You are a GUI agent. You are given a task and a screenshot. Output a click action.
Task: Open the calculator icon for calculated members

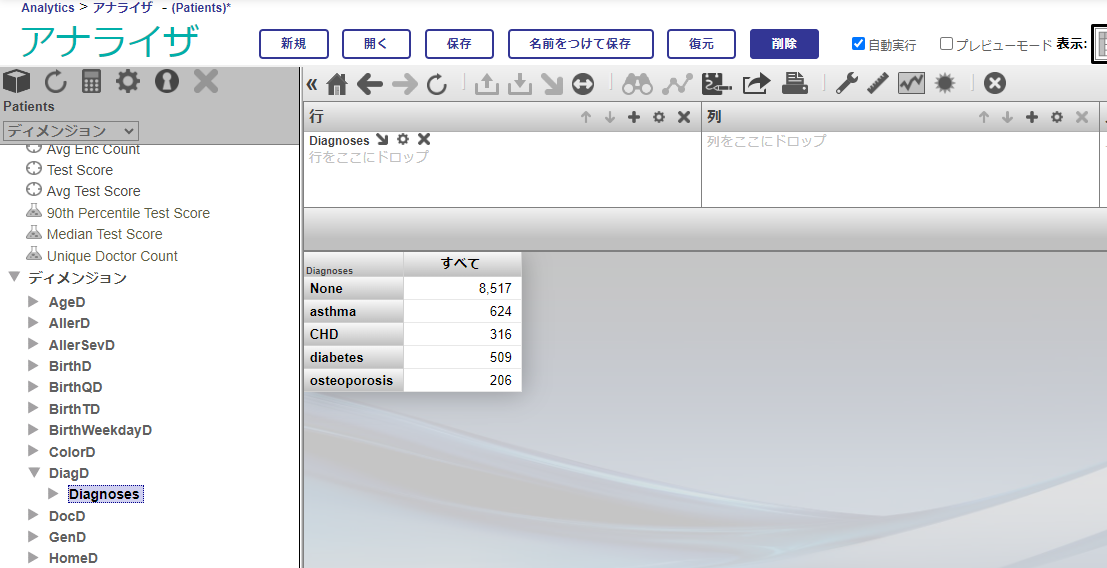coord(92,81)
